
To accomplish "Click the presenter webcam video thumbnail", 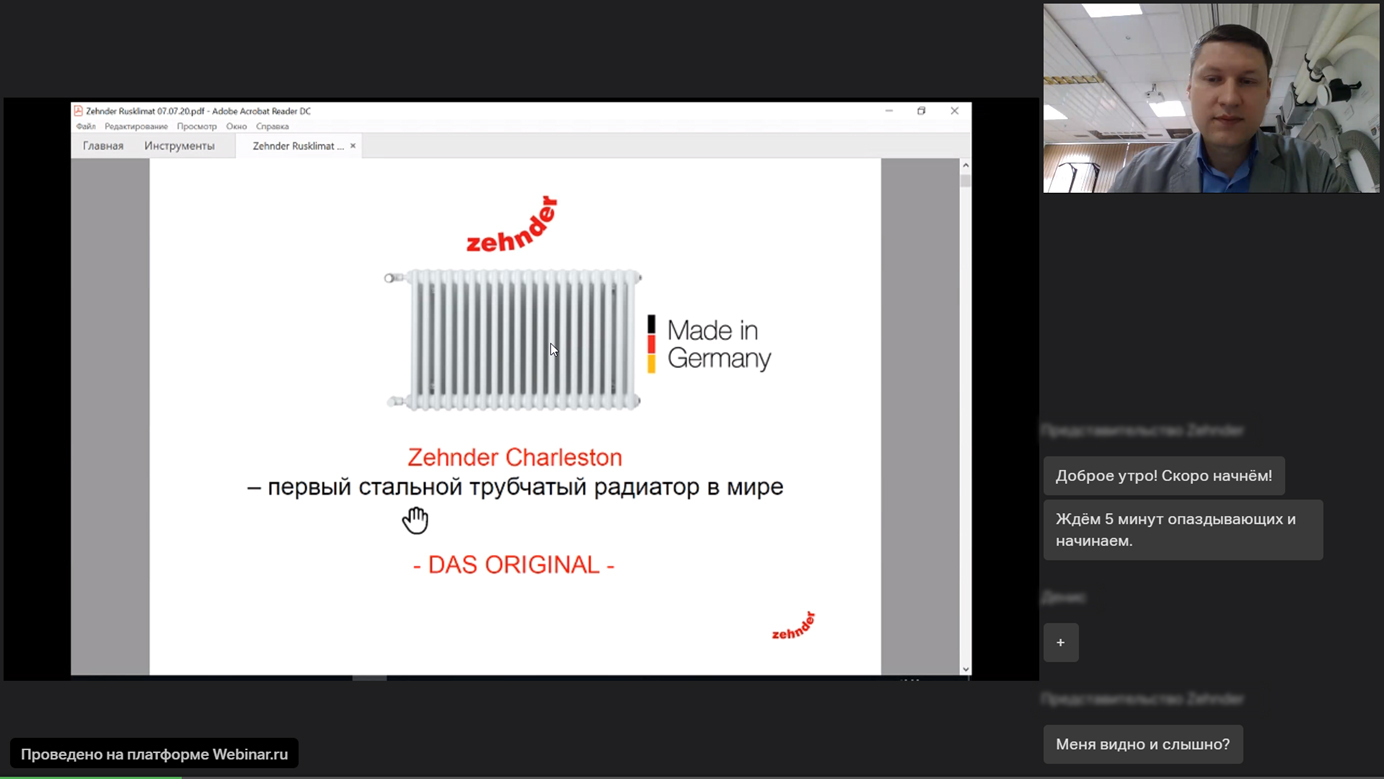I will 1211,98.
